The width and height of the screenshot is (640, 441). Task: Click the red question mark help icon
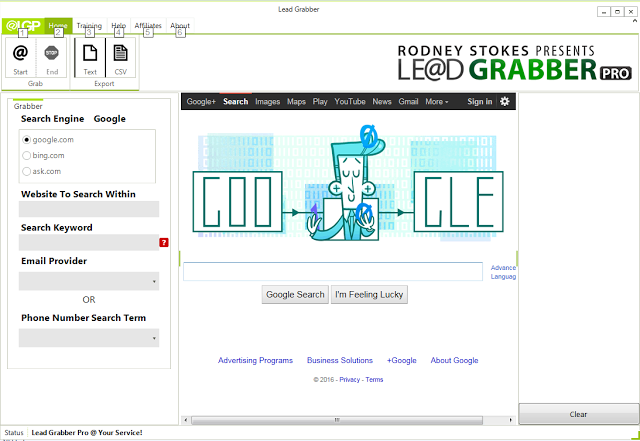pyautogui.click(x=164, y=243)
